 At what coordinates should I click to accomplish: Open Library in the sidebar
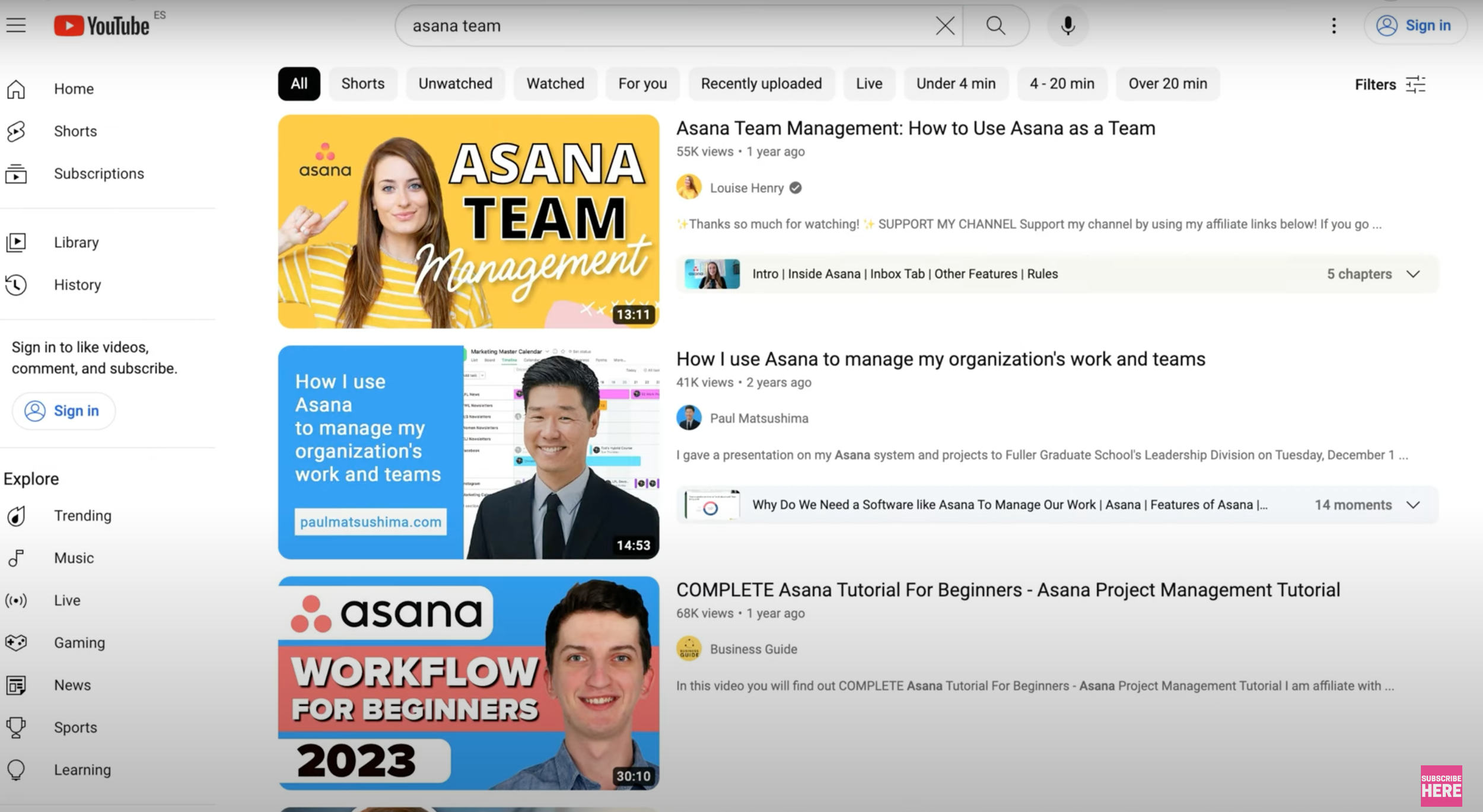click(x=76, y=243)
